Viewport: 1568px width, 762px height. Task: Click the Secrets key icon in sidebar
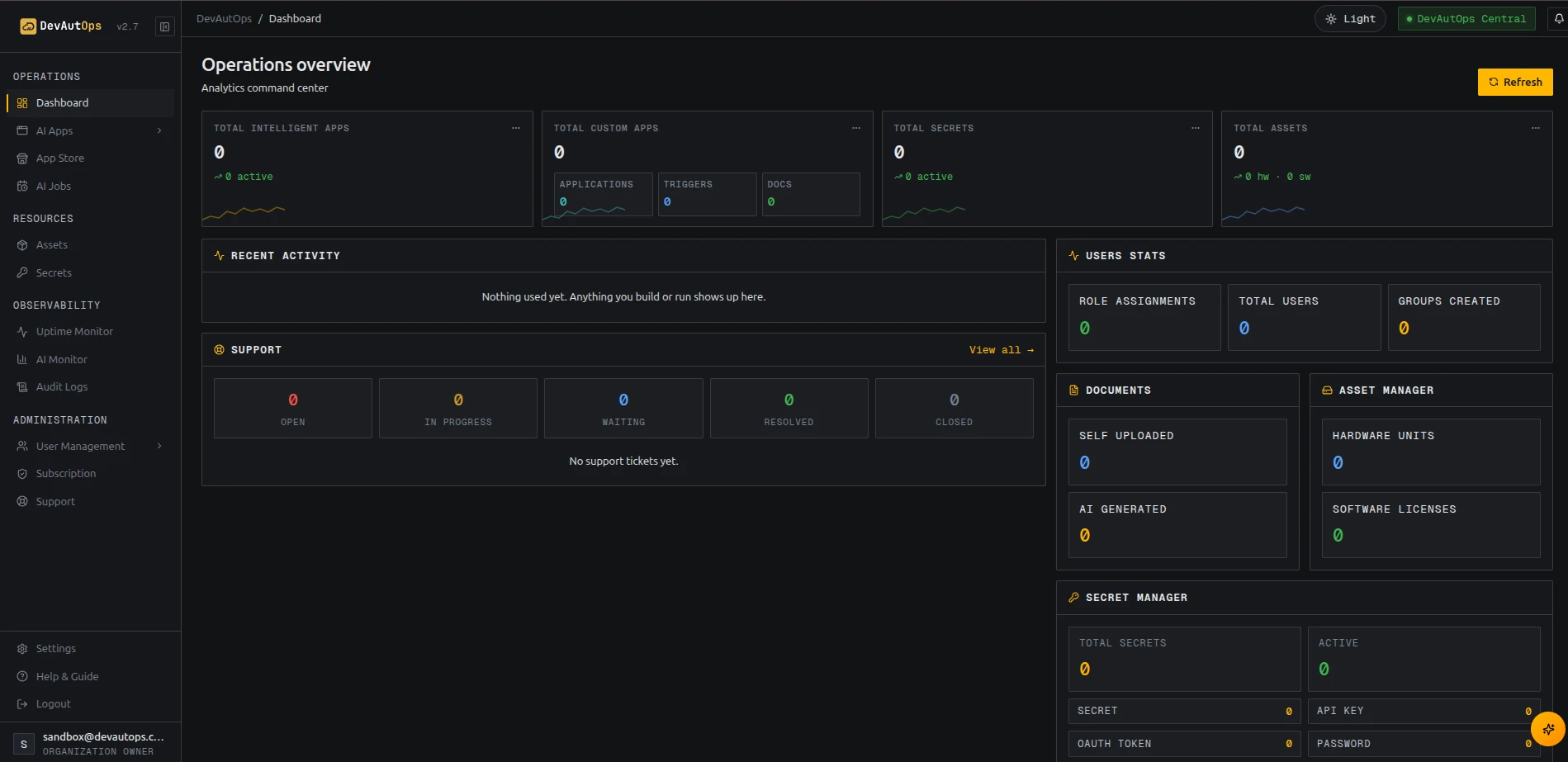(22, 272)
